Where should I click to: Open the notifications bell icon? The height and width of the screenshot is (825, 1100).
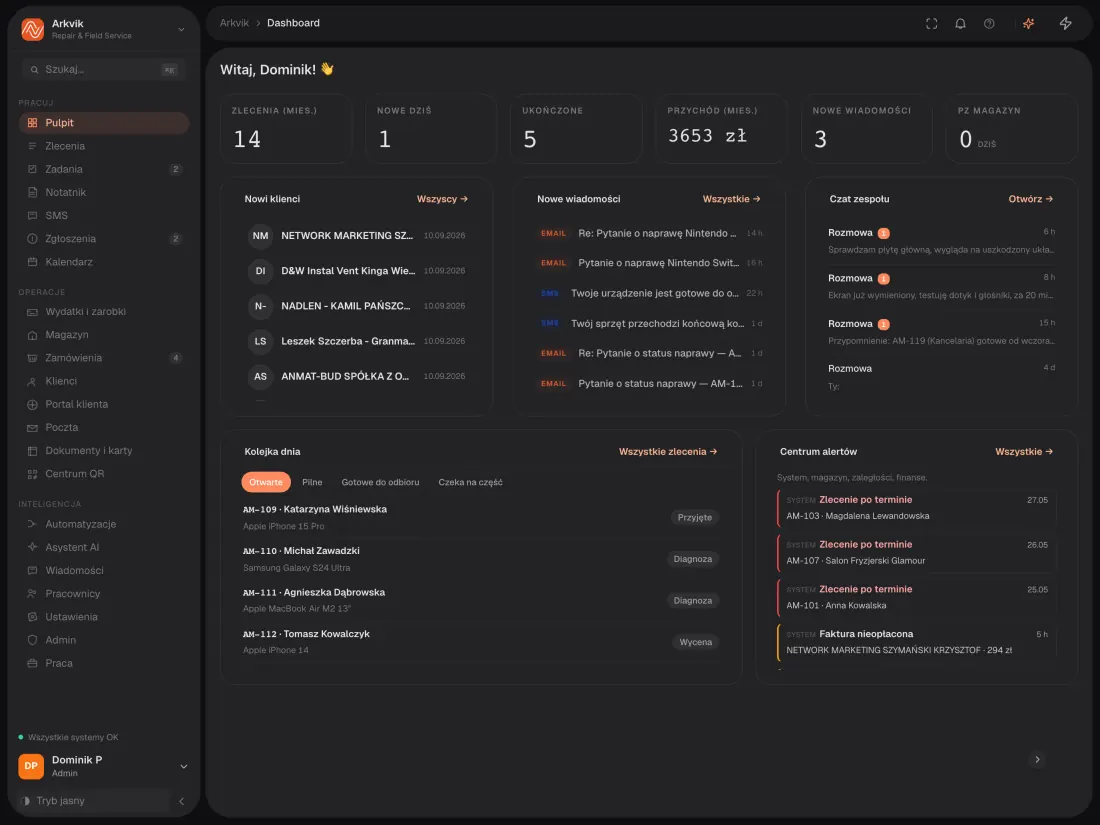[960, 24]
